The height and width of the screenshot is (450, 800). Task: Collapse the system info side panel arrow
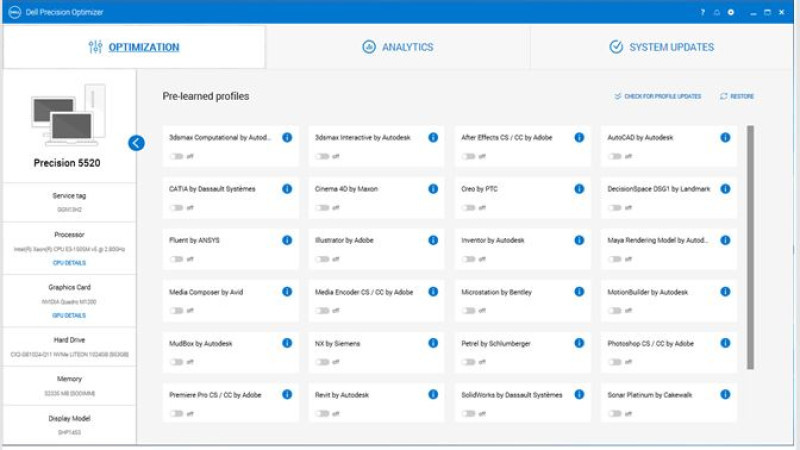coord(136,143)
